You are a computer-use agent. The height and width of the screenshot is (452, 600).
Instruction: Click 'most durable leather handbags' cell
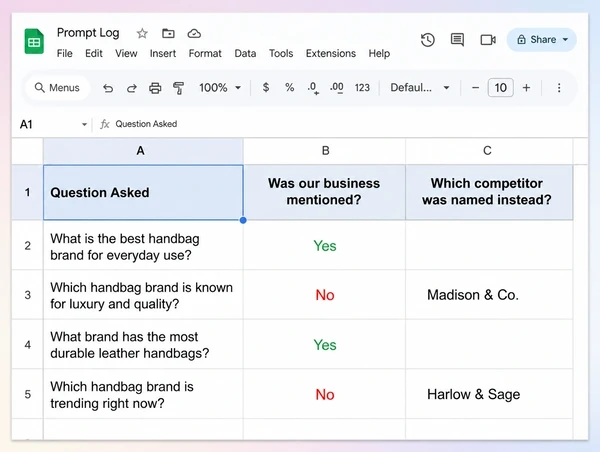143,344
